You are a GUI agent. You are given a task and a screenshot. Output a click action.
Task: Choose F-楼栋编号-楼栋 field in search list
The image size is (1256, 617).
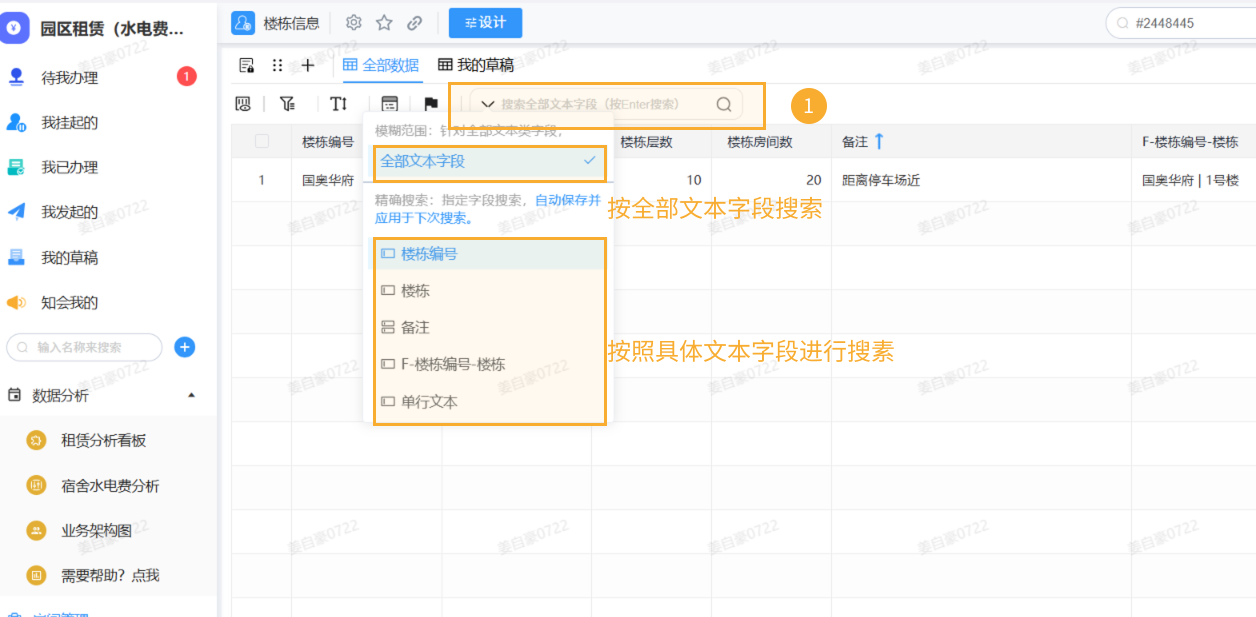click(489, 365)
